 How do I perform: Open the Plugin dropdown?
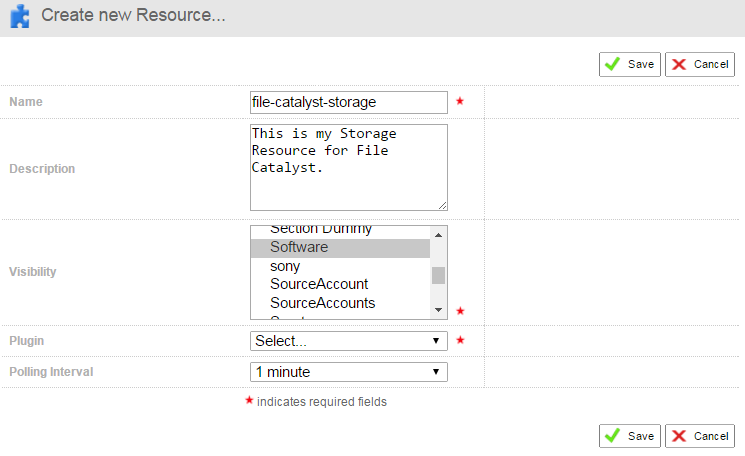coord(348,341)
